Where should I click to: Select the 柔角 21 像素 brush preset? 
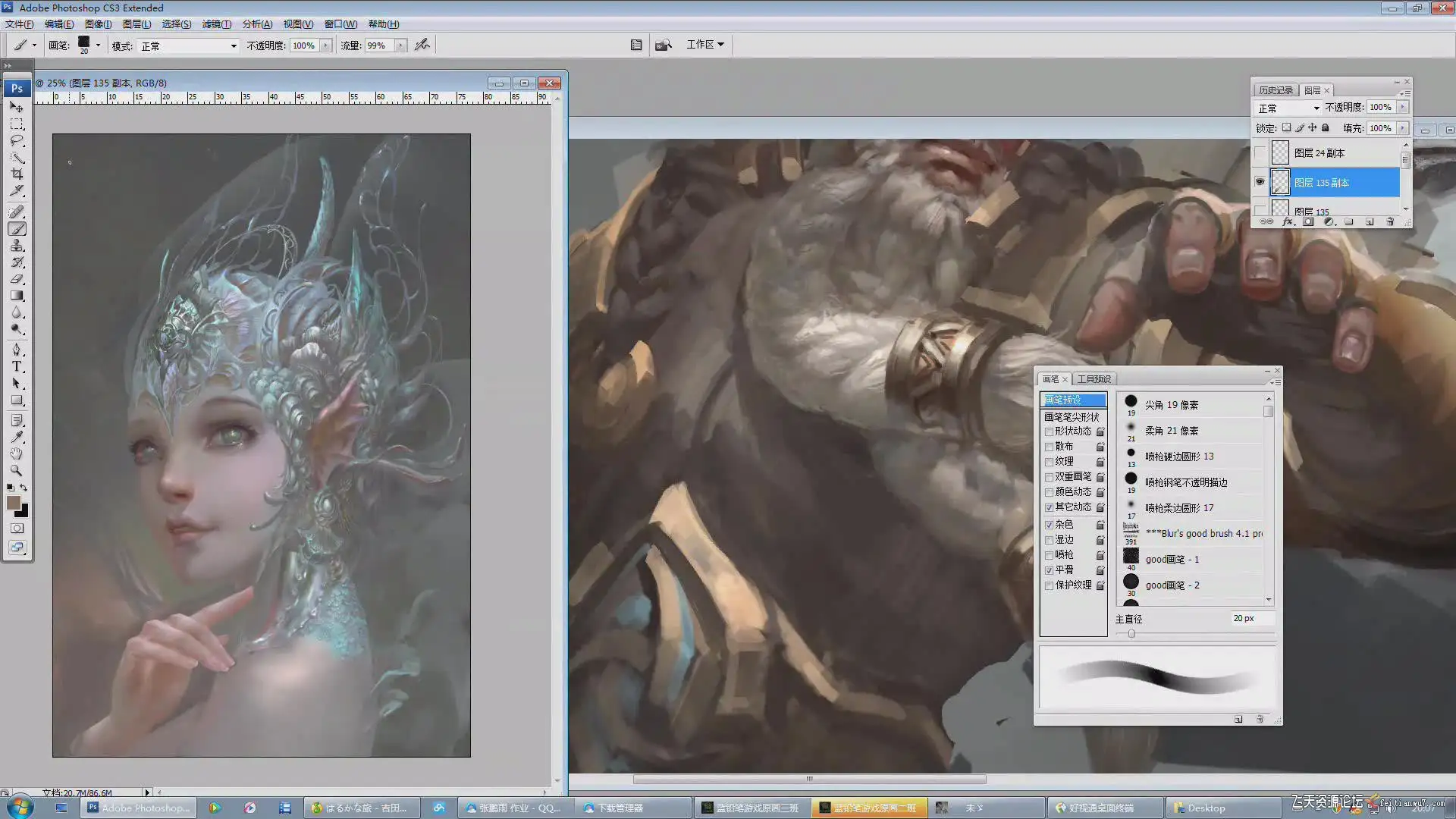(1171, 431)
